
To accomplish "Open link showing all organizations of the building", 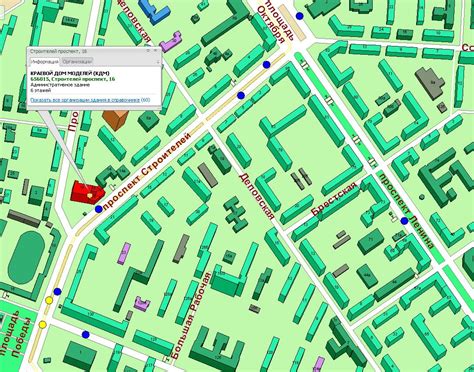I will pyautogui.click(x=85, y=100).
